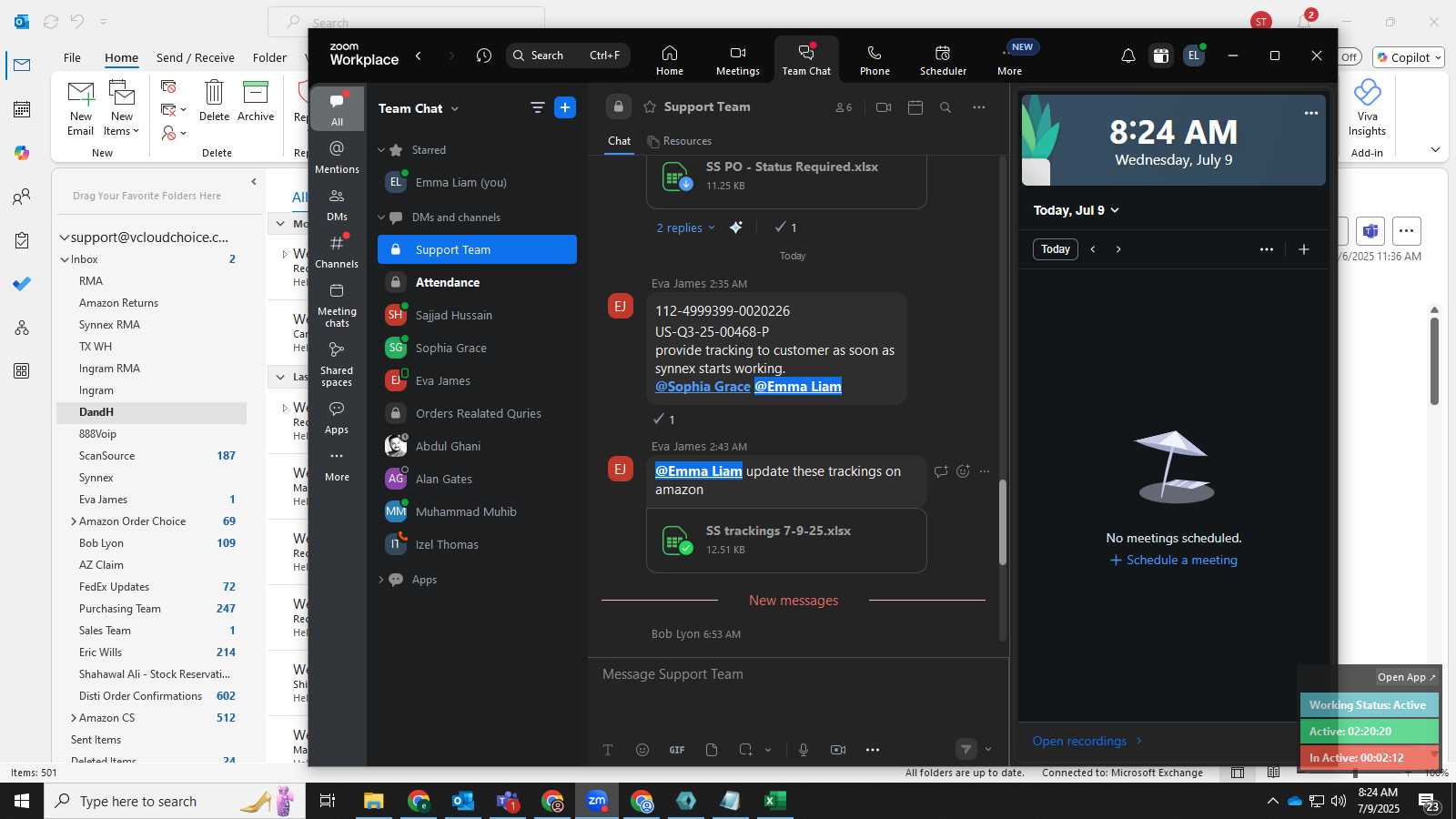Open Zoom notifications bell
The image size is (1456, 819).
coord(1127,56)
